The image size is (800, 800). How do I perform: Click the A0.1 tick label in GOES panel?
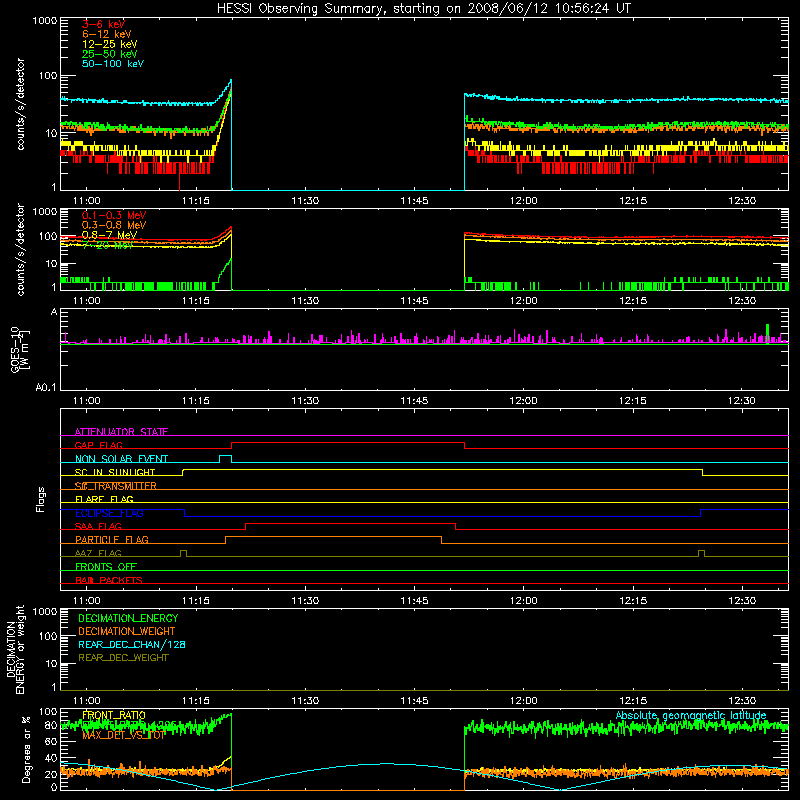pos(46,388)
